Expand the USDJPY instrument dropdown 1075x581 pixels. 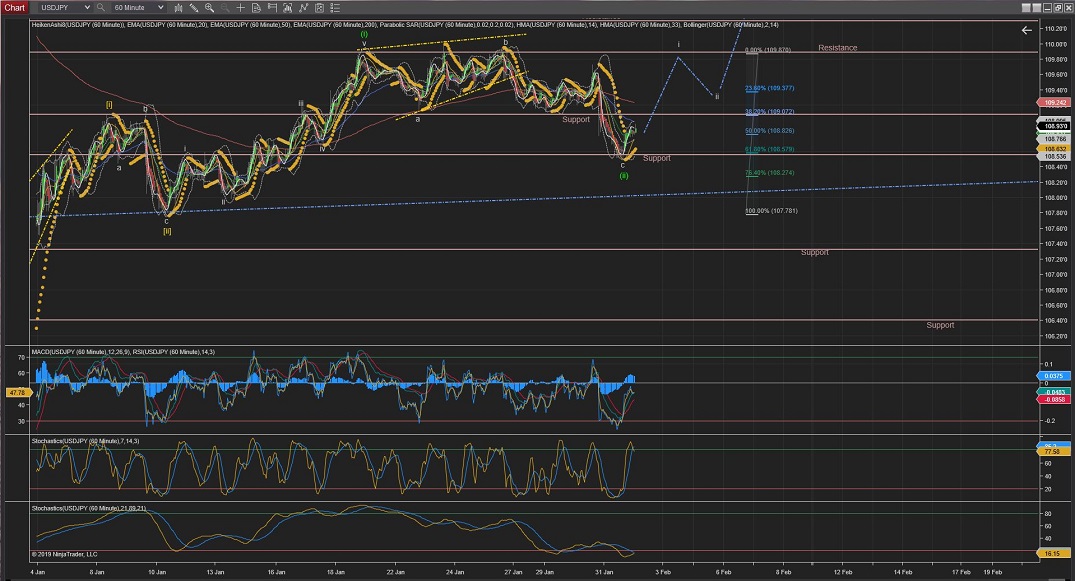[87, 7]
